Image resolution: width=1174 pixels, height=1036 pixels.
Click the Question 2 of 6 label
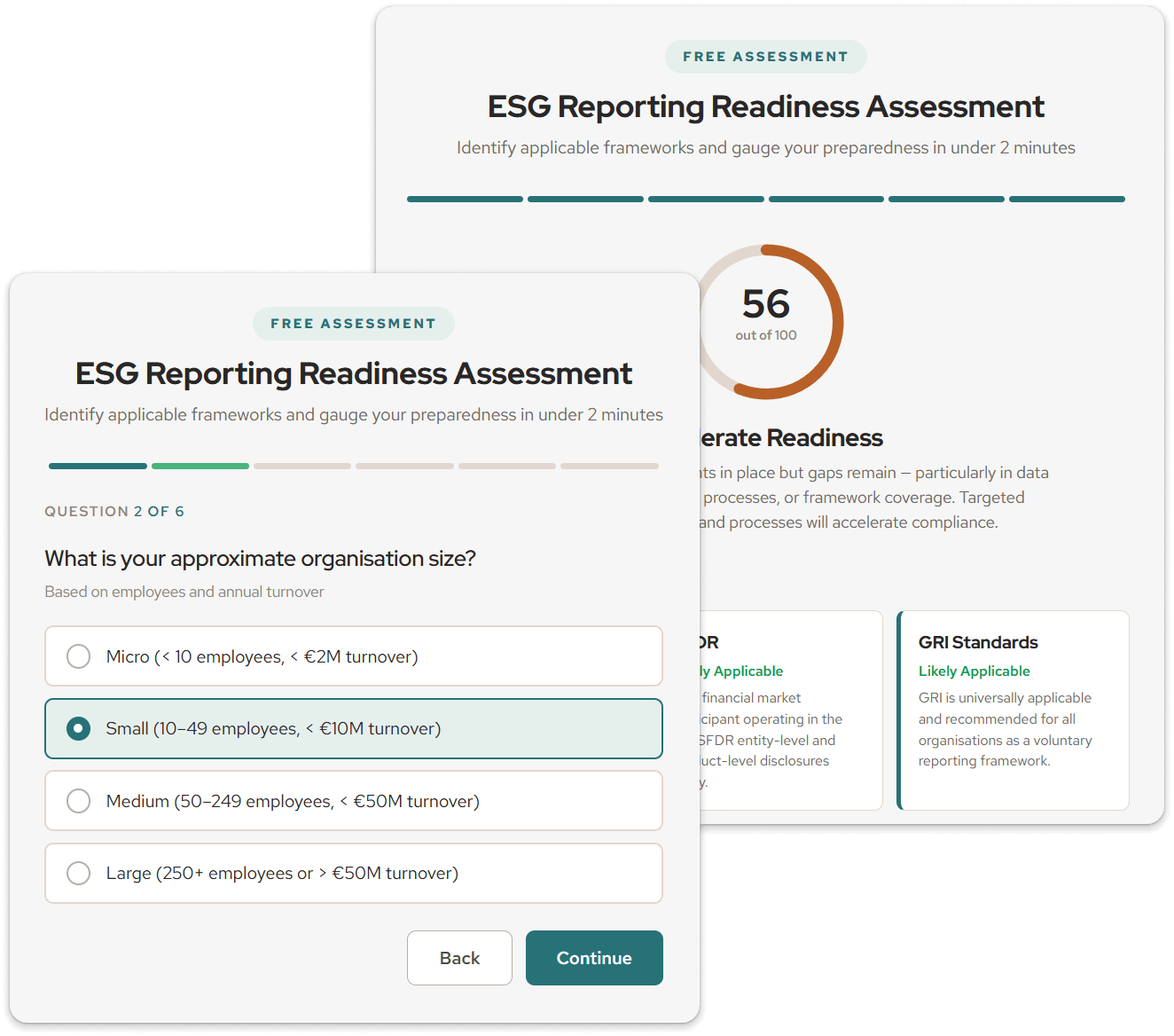coord(114,512)
